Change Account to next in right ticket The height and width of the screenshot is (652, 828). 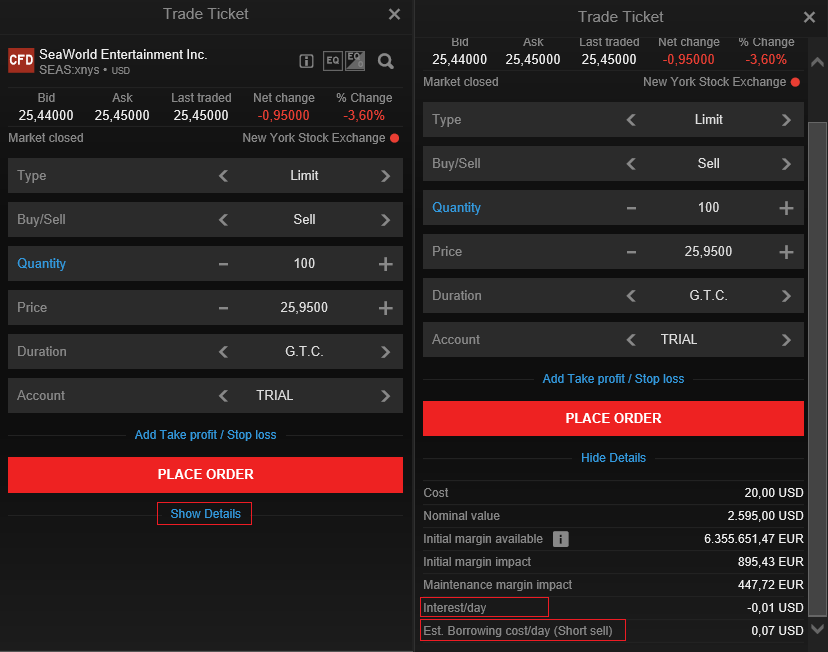[x=786, y=340]
